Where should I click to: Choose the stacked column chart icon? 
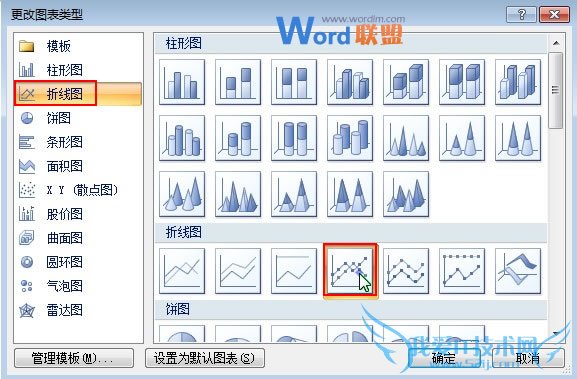coord(238,82)
